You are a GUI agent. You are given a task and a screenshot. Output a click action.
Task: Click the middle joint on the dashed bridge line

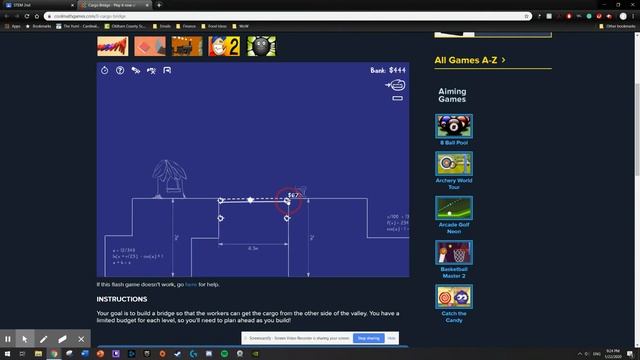tap(250, 200)
